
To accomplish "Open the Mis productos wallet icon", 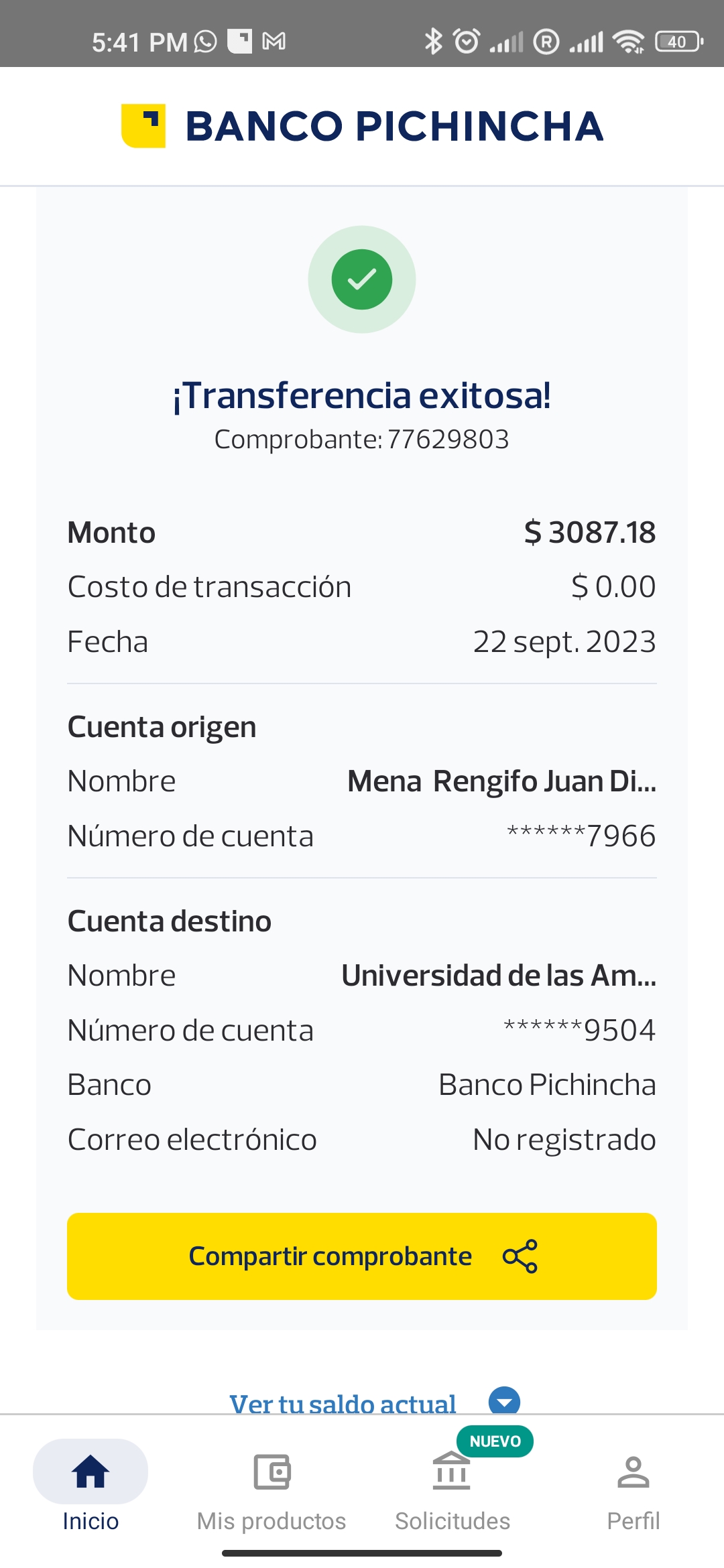I will coord(271,1472).
